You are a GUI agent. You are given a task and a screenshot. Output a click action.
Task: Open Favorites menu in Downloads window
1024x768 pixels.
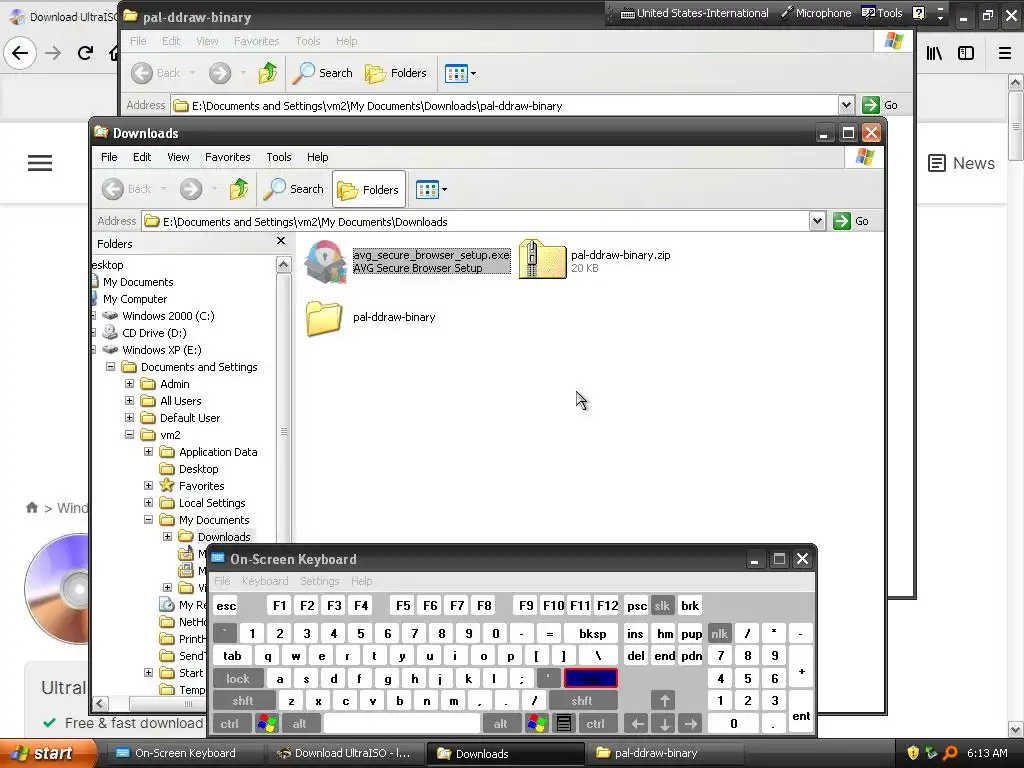[227, 157]
